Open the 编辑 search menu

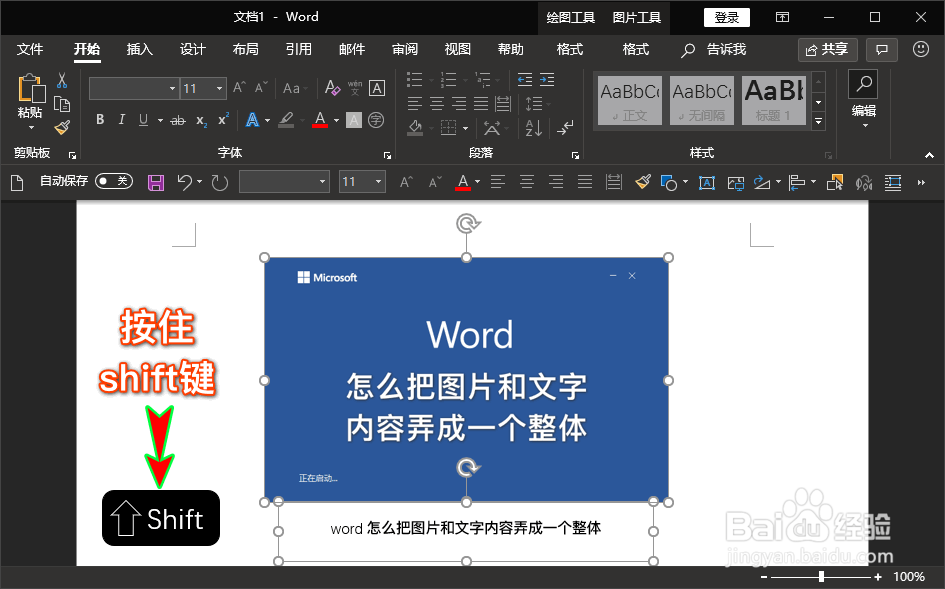click(x=864, y=99)
